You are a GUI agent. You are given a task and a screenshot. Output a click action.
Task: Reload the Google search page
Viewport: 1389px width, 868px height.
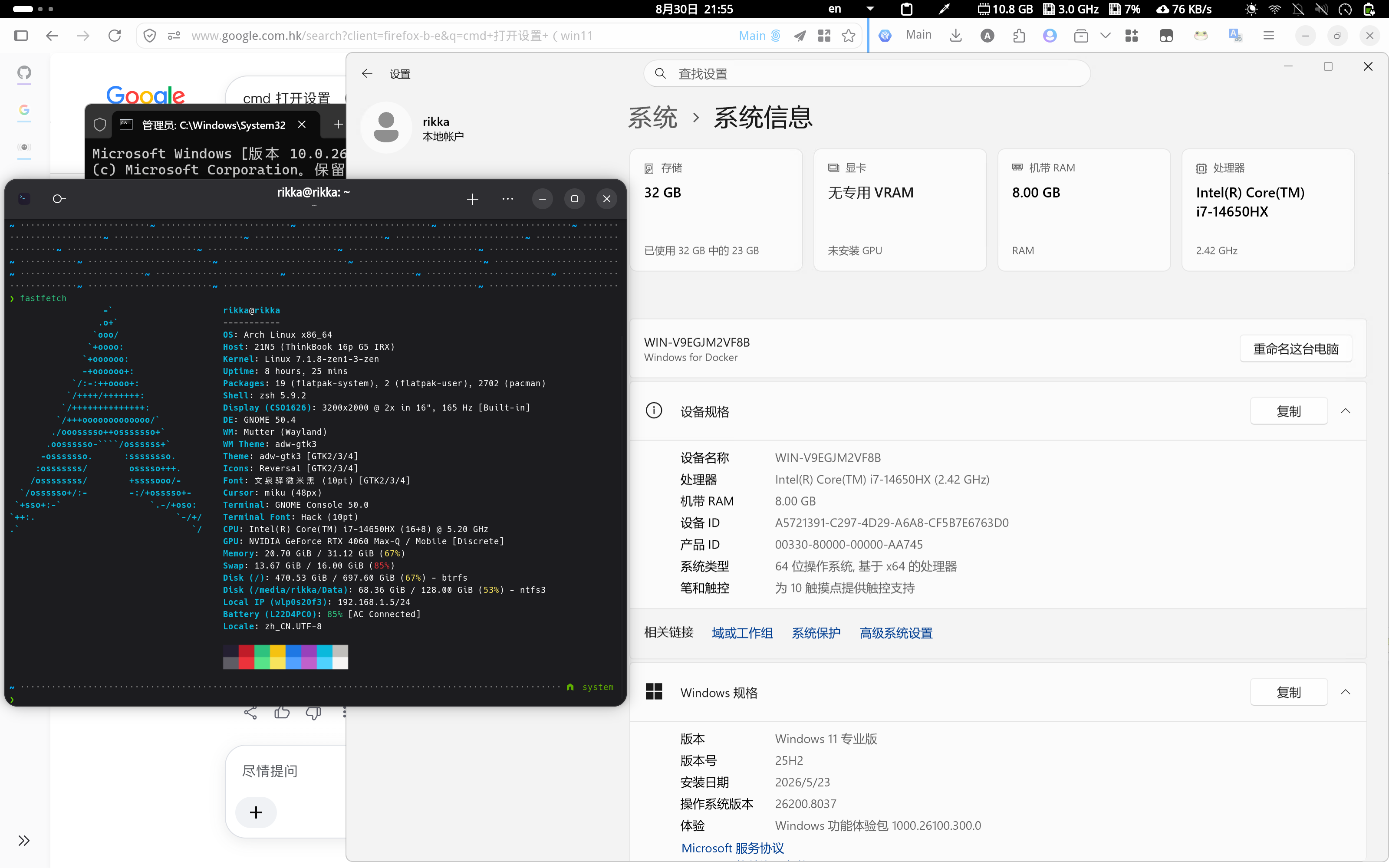pos(115,36)
